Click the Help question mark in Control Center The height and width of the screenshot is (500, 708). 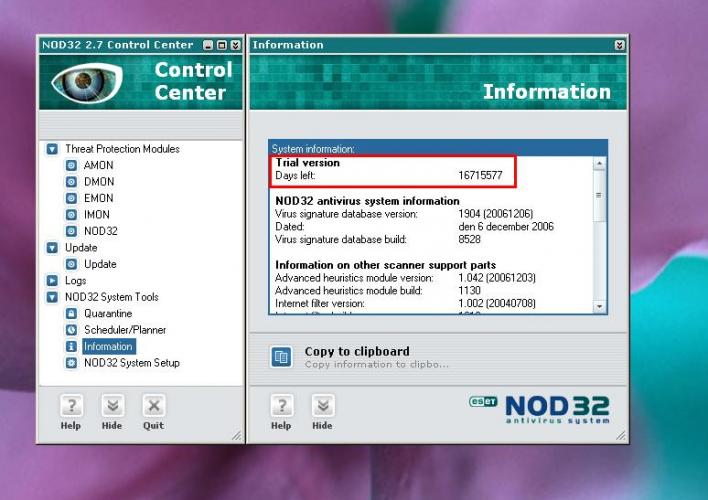click(x=71, y=406)
